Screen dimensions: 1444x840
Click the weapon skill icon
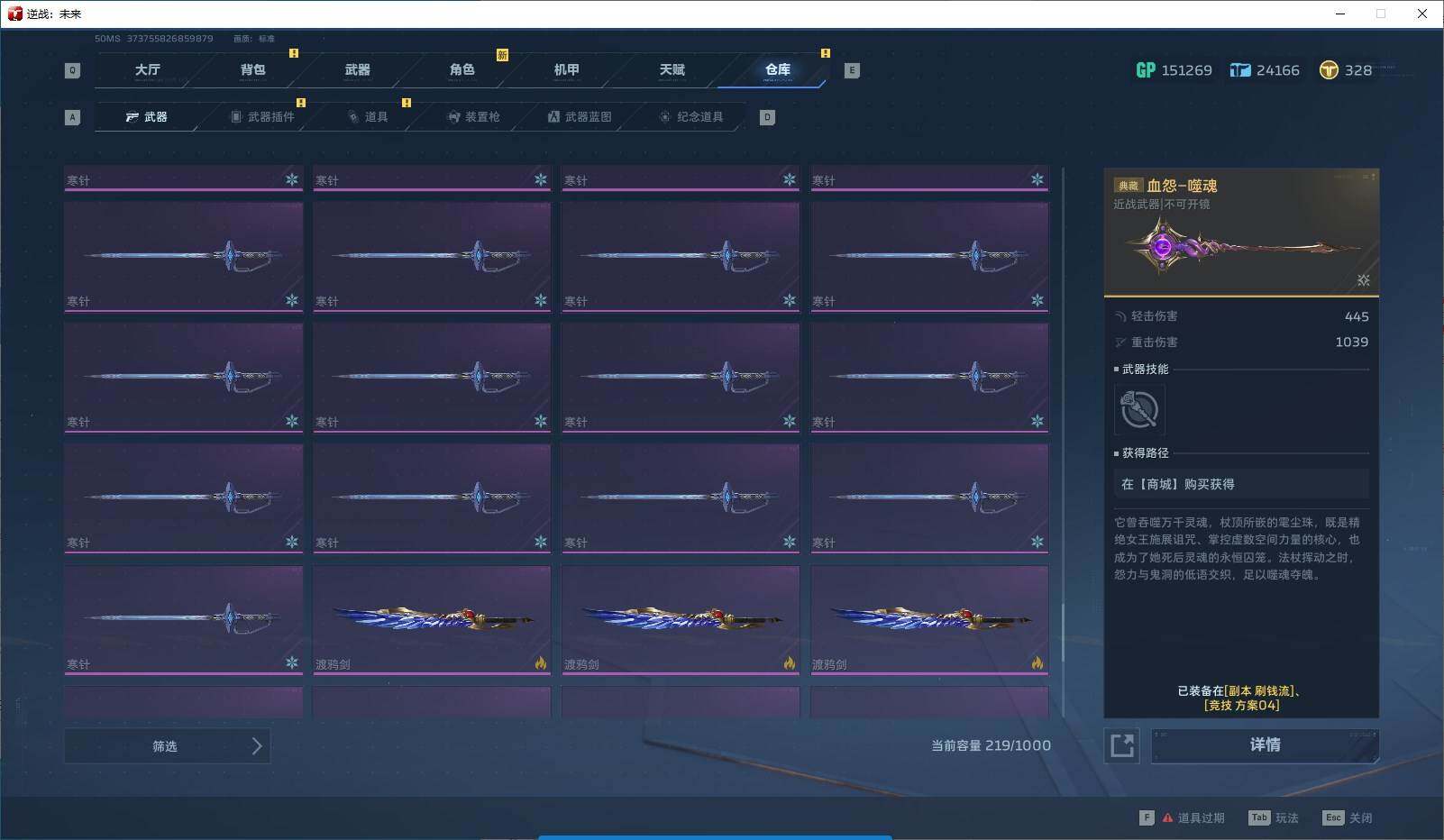[1139, 410]
